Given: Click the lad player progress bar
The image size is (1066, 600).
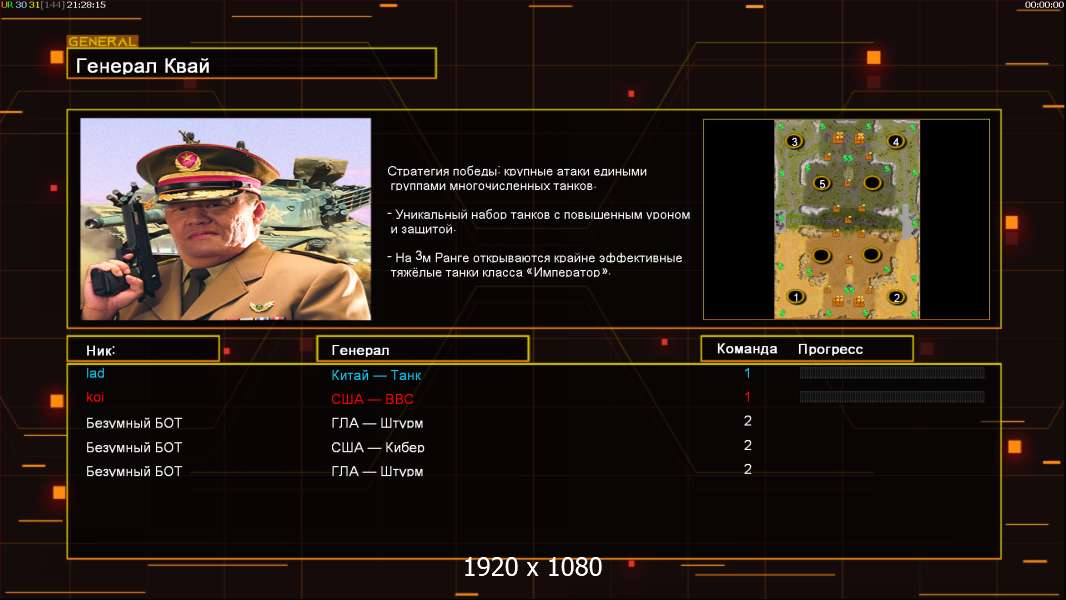Looking at the screenshot, I should [892, 372].
